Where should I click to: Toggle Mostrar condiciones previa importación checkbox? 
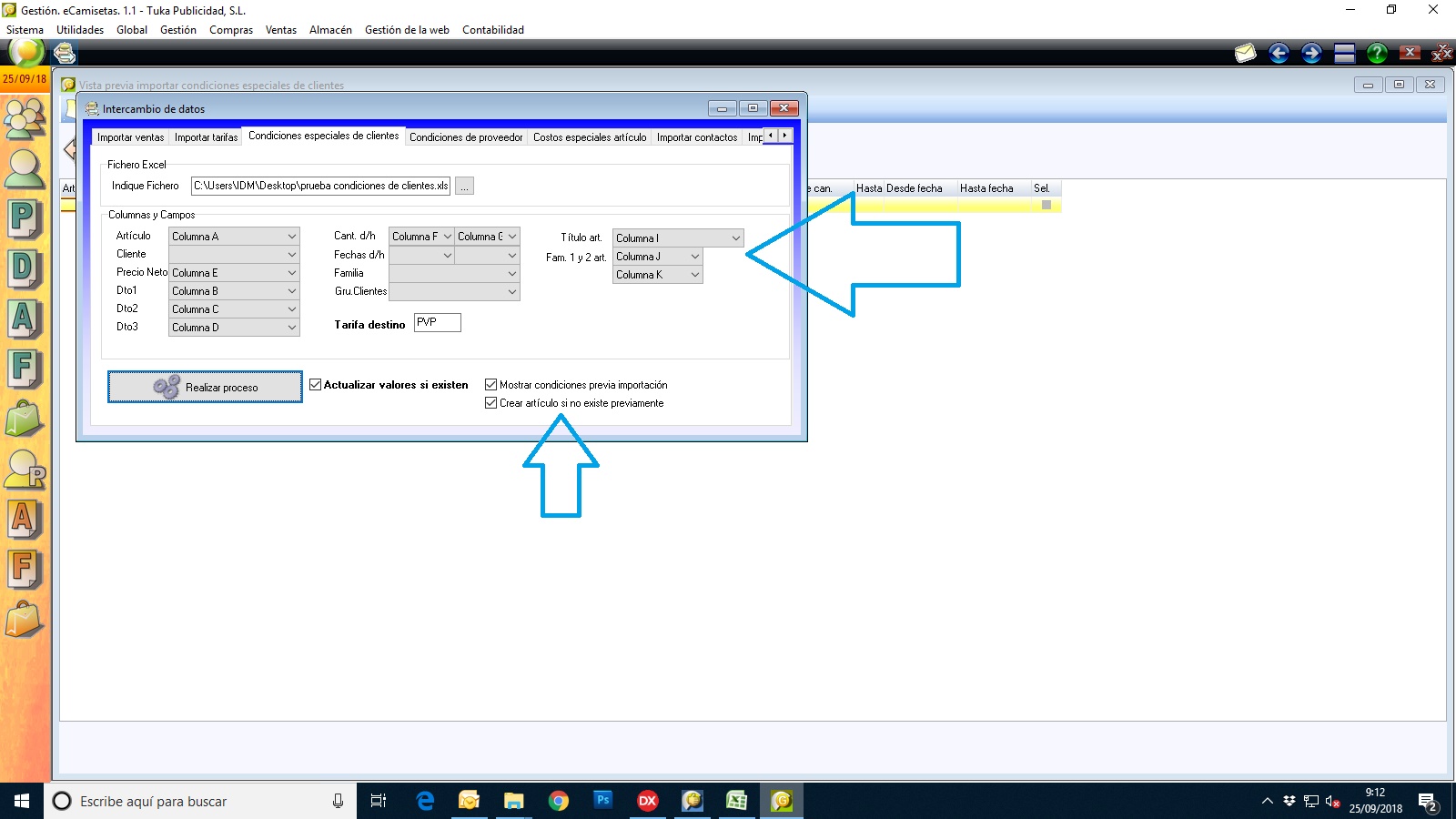(x=491, y=385)
